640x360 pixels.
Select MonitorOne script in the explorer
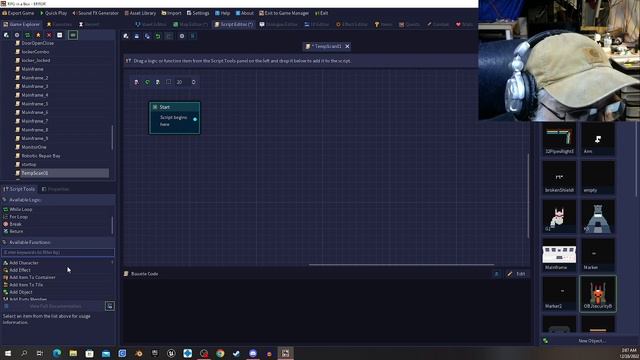33,147
